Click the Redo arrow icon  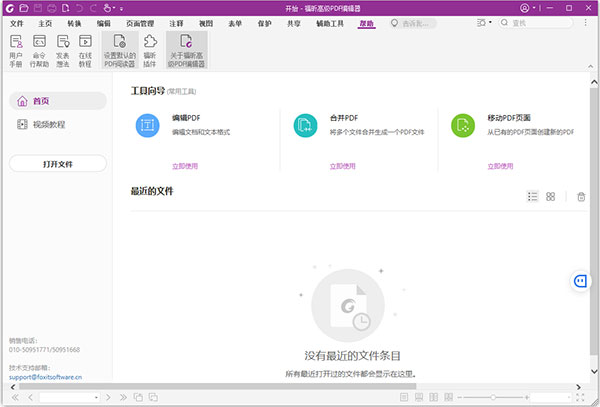pyautogui.click(x=94, y=8)
